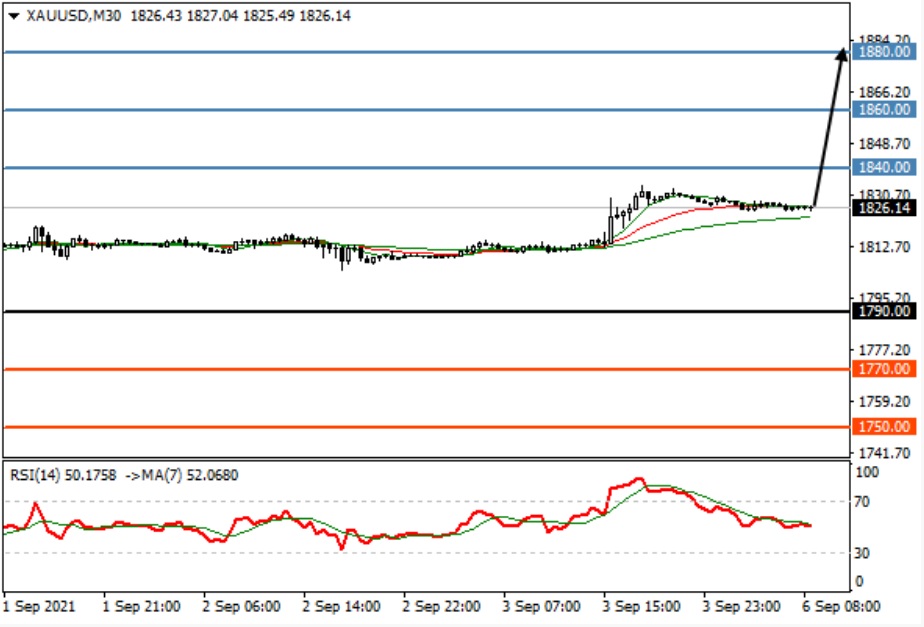Select the blue horizontal line at 1840.00
The width and height of the screenshot is (924, 627).
[x=427, y=168]
